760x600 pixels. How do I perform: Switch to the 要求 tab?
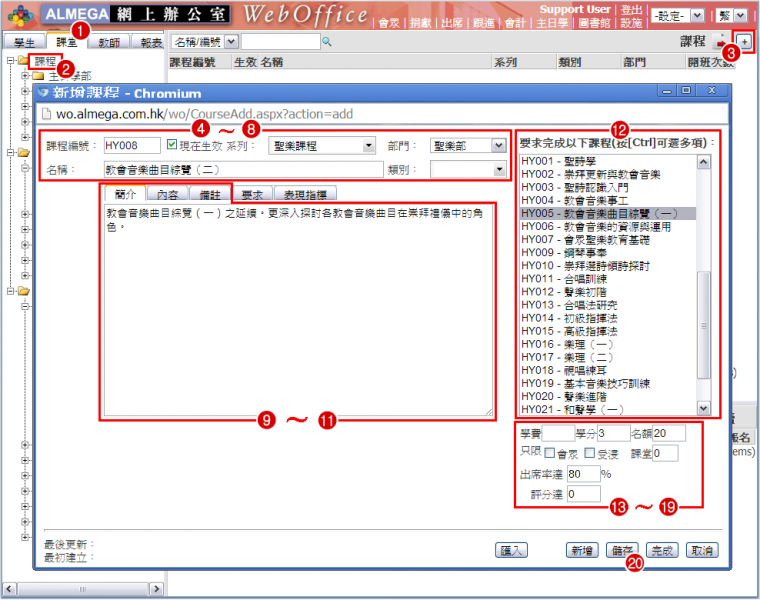point(252,194)
